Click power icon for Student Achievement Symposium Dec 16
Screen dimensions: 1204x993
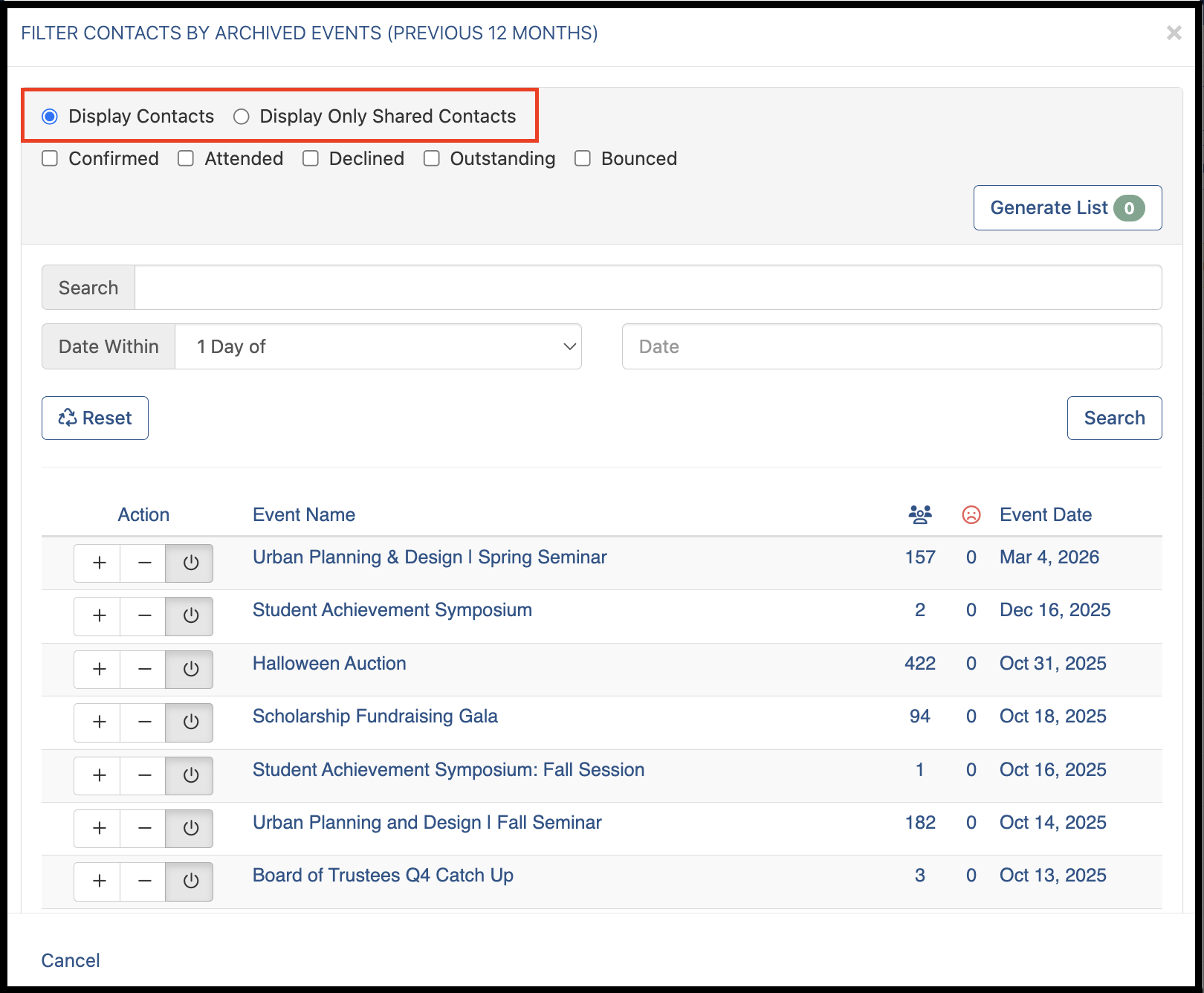tap(190, 616)
